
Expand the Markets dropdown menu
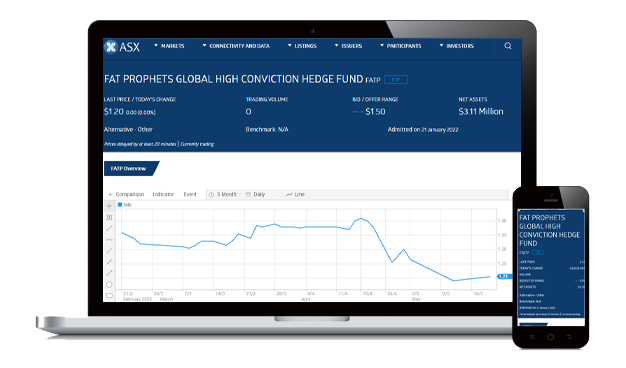click(x=169, y=46)
